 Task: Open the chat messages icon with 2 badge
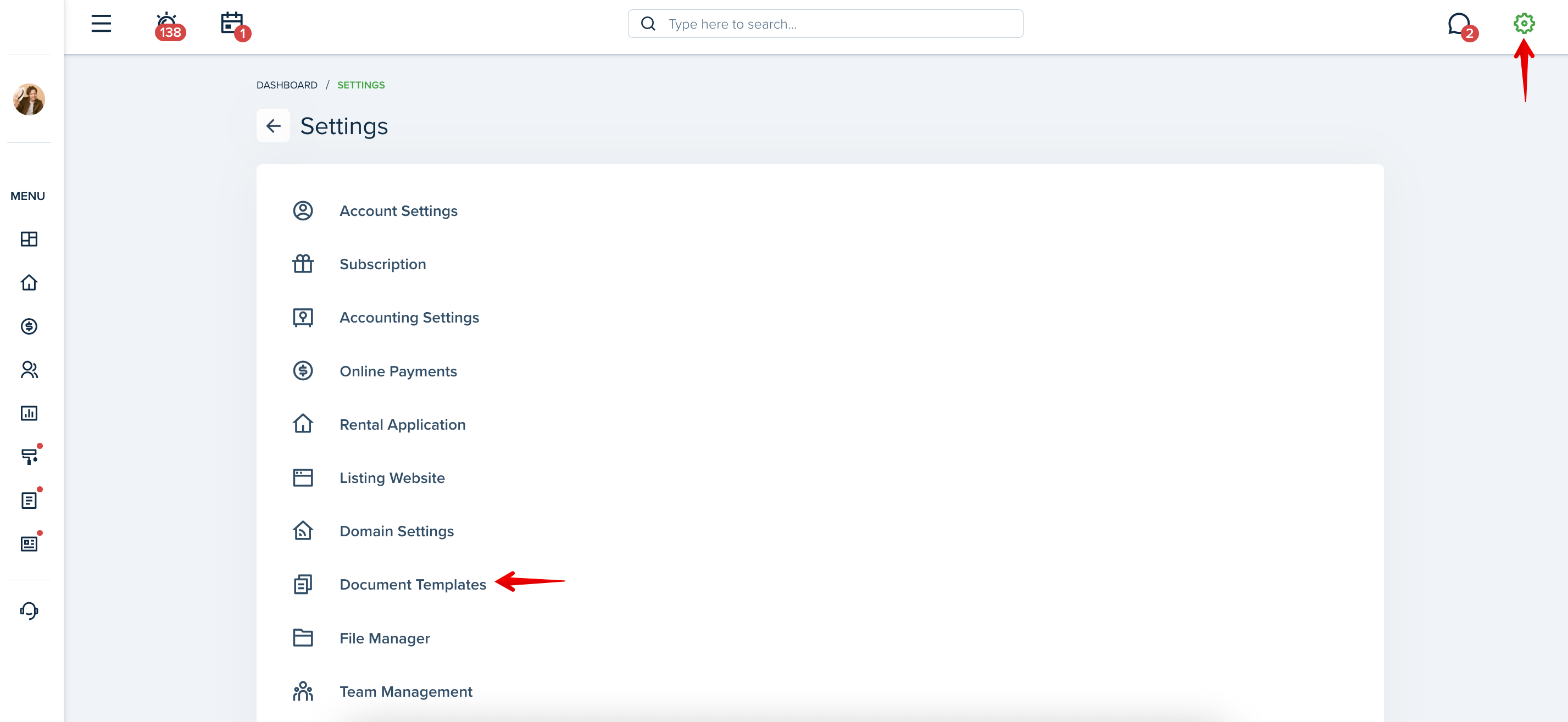[1462, 26]
